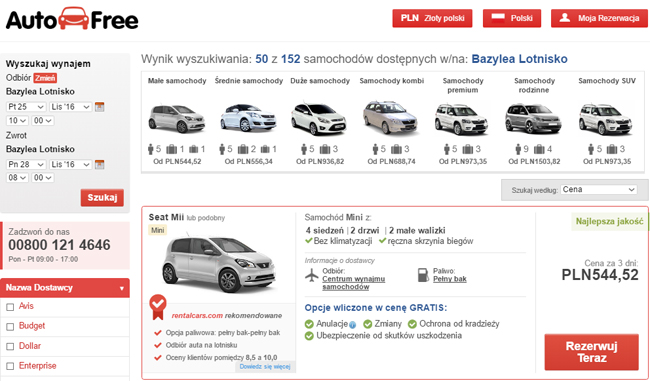Open the AutoFree logo home link

[72, 19]
